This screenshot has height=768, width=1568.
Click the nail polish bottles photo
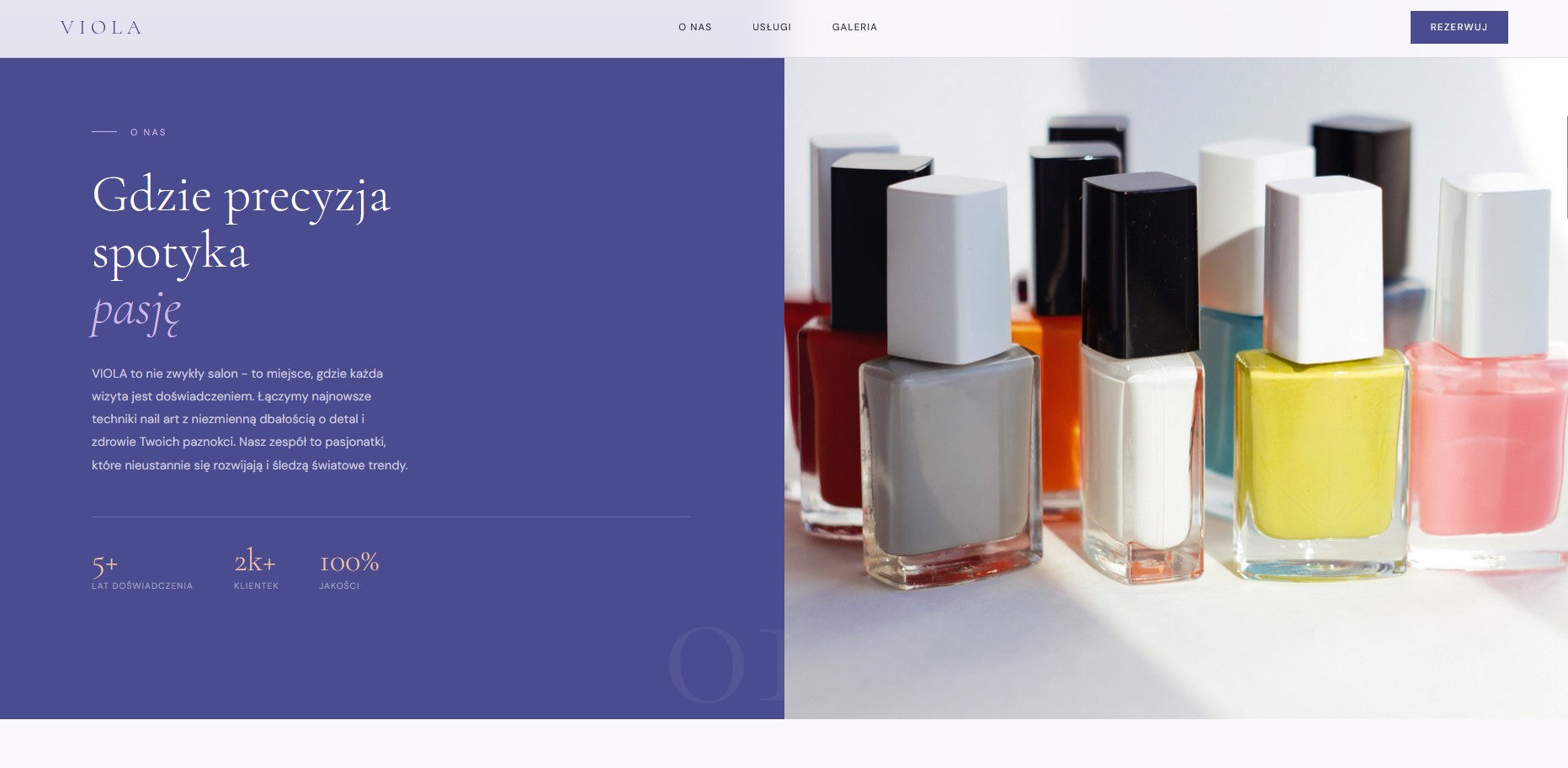(x=1176, y=388)
